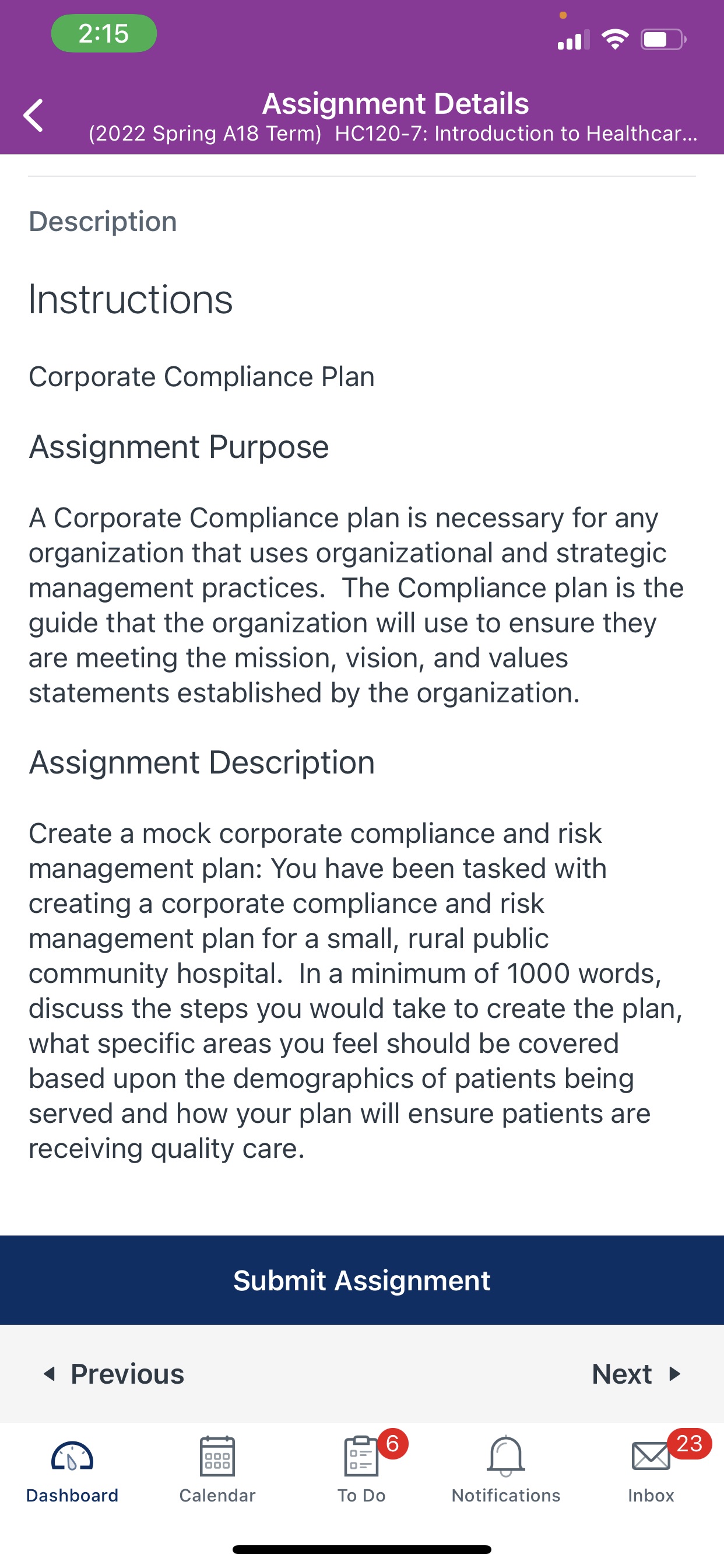This screenshot has height=1568, width=724.
Task: Open the Dashboard gauge icon
Action: (x=72, y=1457)
